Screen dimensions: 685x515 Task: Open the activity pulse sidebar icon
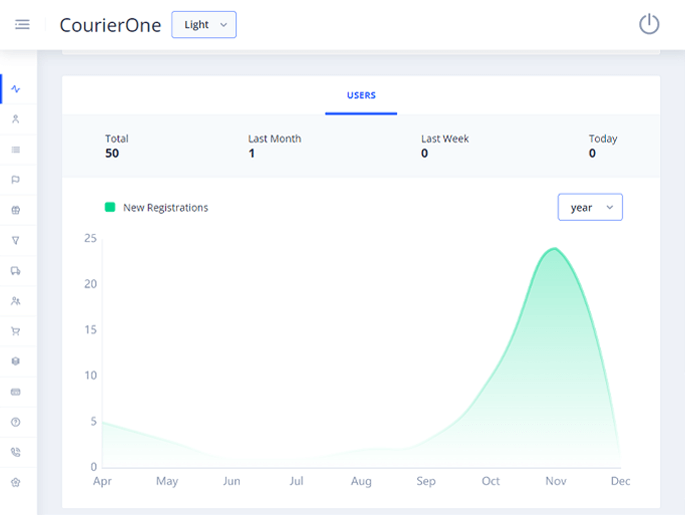pyautogui.click(x=16, y=89)
